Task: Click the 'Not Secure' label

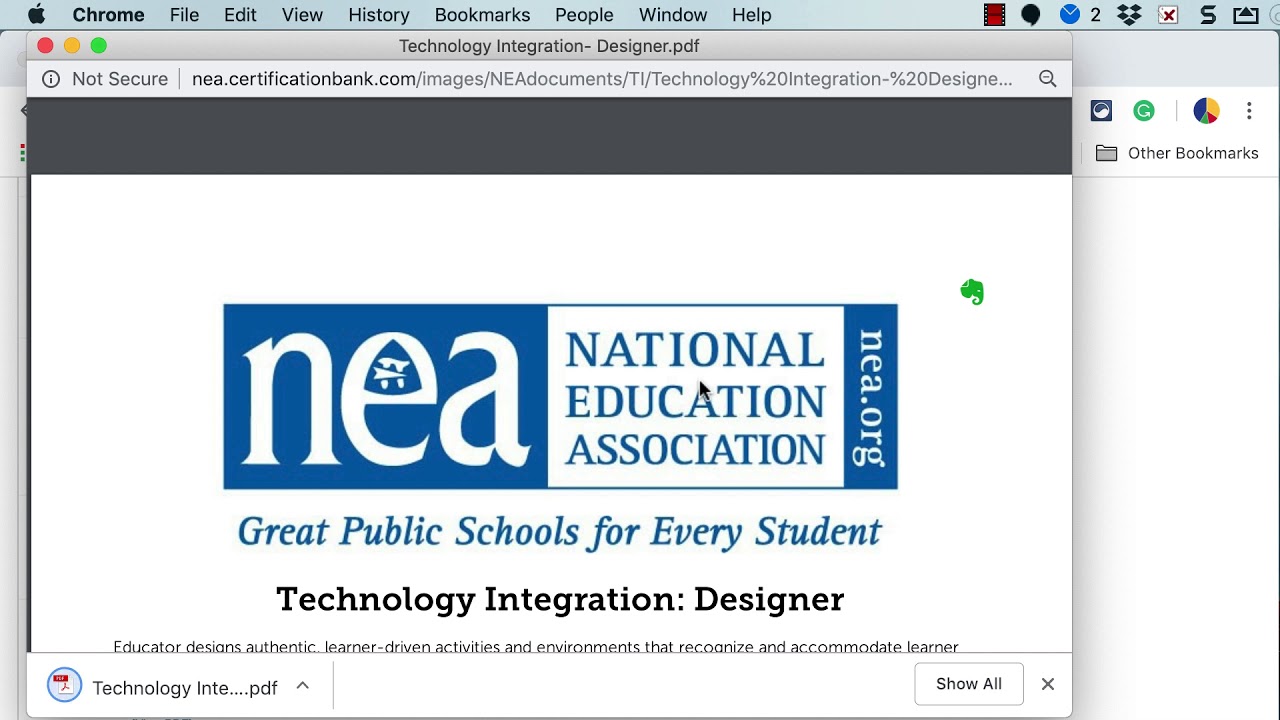Action: [x=120, y=79]
